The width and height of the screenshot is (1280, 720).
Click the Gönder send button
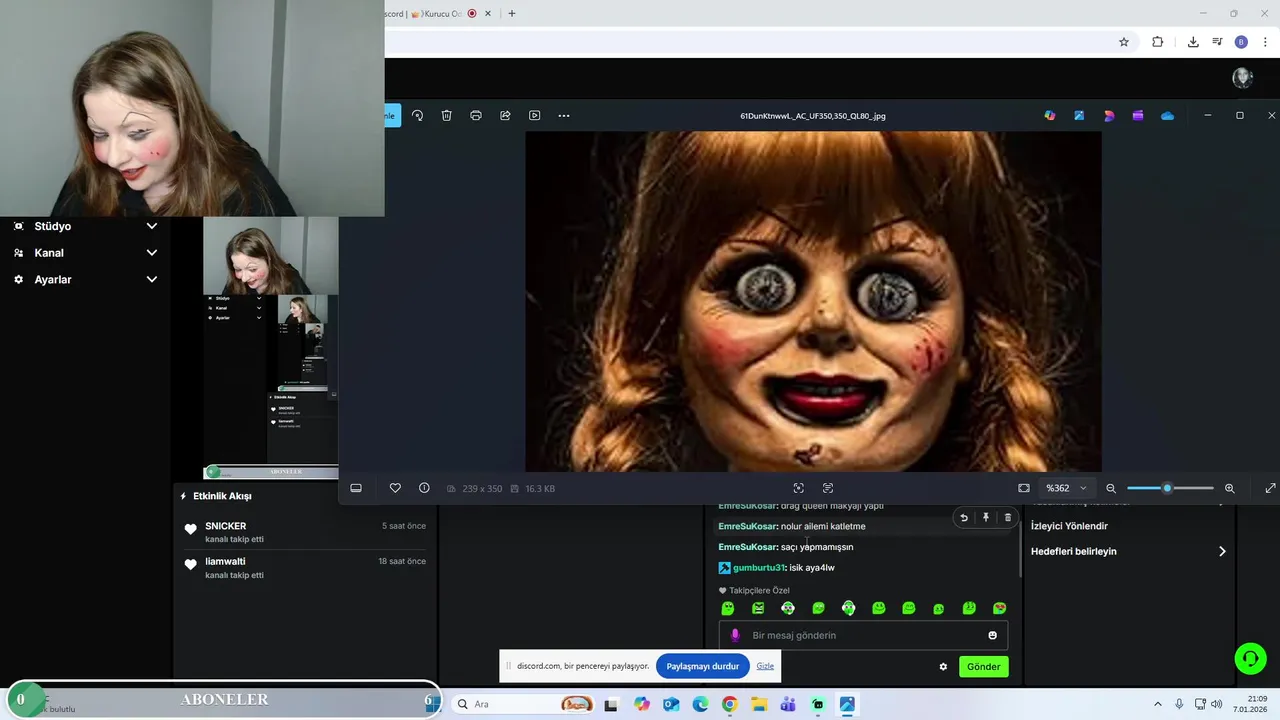click(x=983, y=666)
